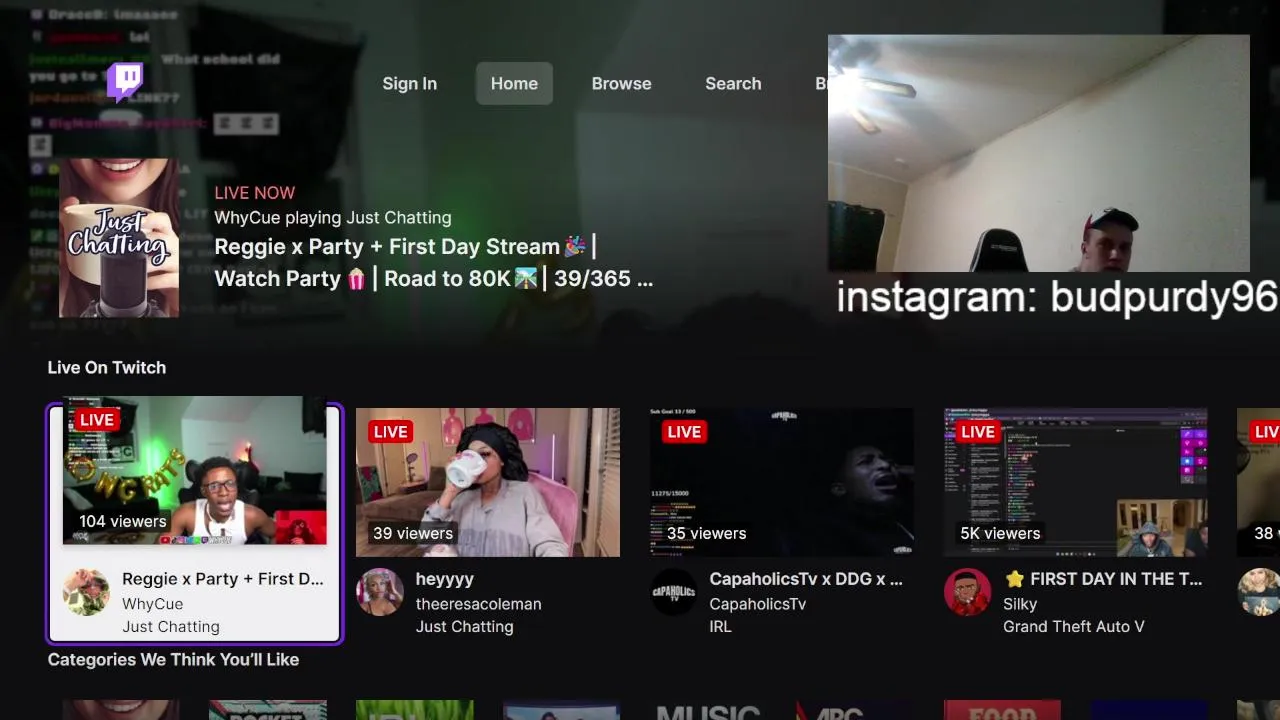Click 'Categories We Think You'll Like' heading

(x=173, y=659)
